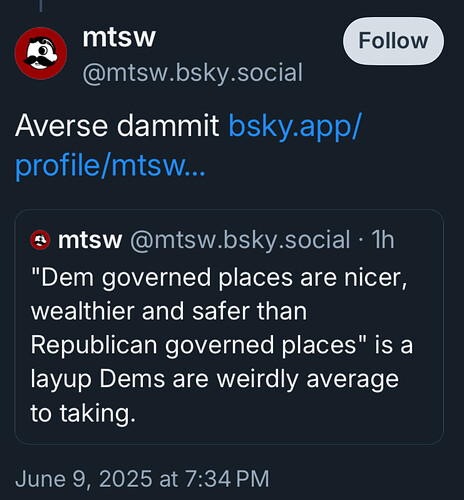Select the @mtsw.bsky.social handle under the name
The image size is (464, 500).
click(x=193, y=73)
